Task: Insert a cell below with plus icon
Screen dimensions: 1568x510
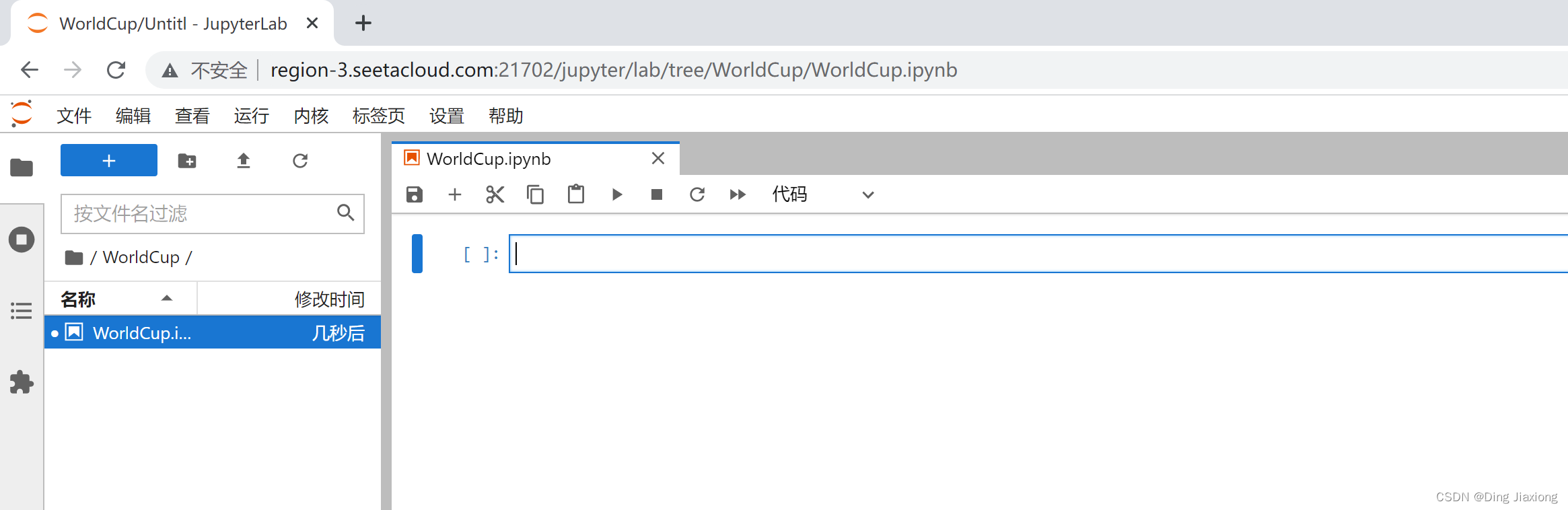Action: (x=455, y=194)
